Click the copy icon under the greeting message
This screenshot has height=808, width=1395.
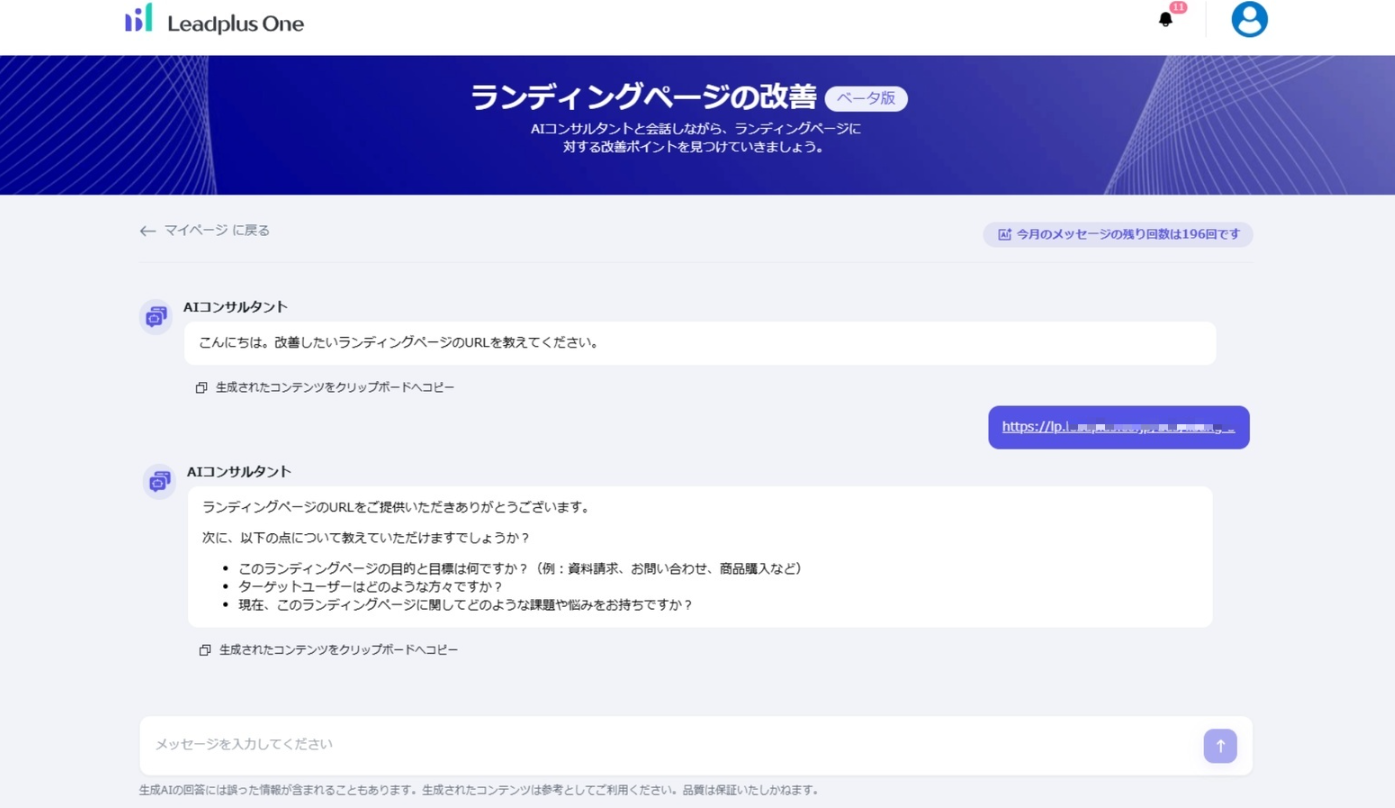click(x=201, y=388)
